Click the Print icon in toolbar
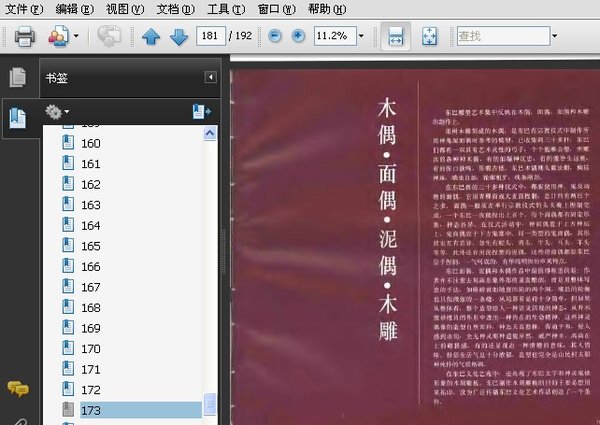 tap(25, 36)
